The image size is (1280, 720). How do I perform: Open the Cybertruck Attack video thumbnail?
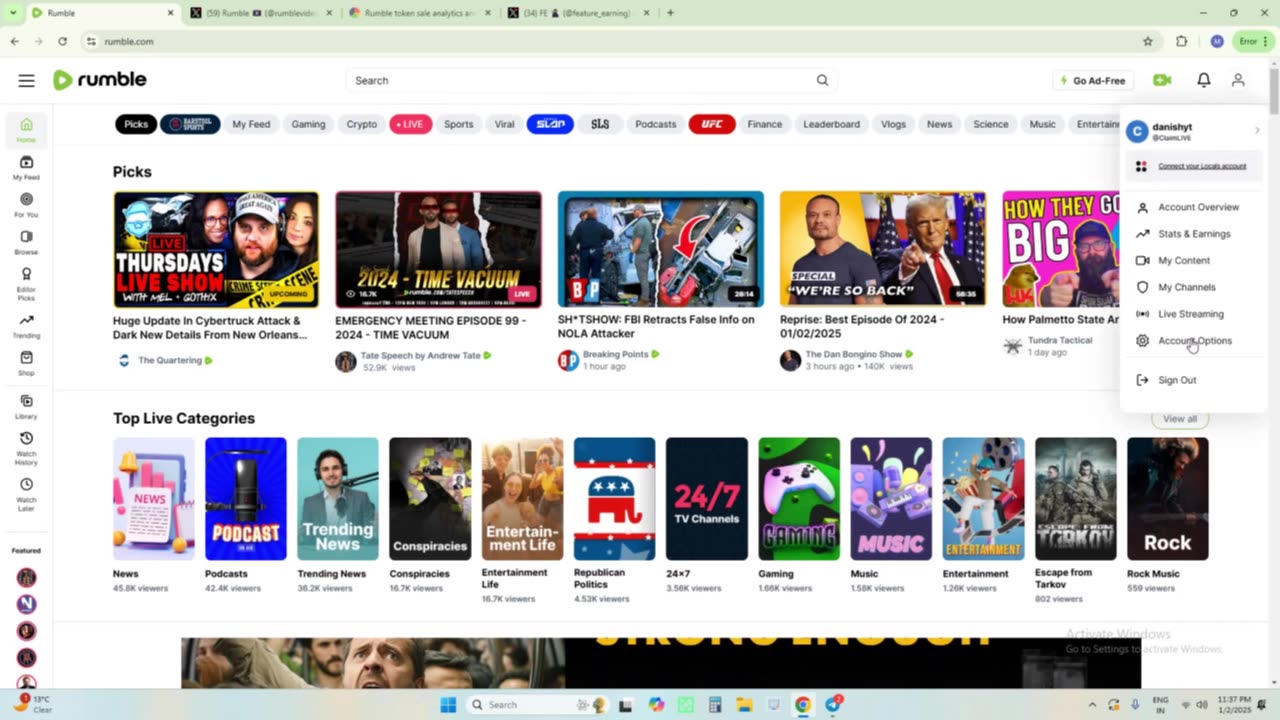pyautogui.click(x=216, y=249)
